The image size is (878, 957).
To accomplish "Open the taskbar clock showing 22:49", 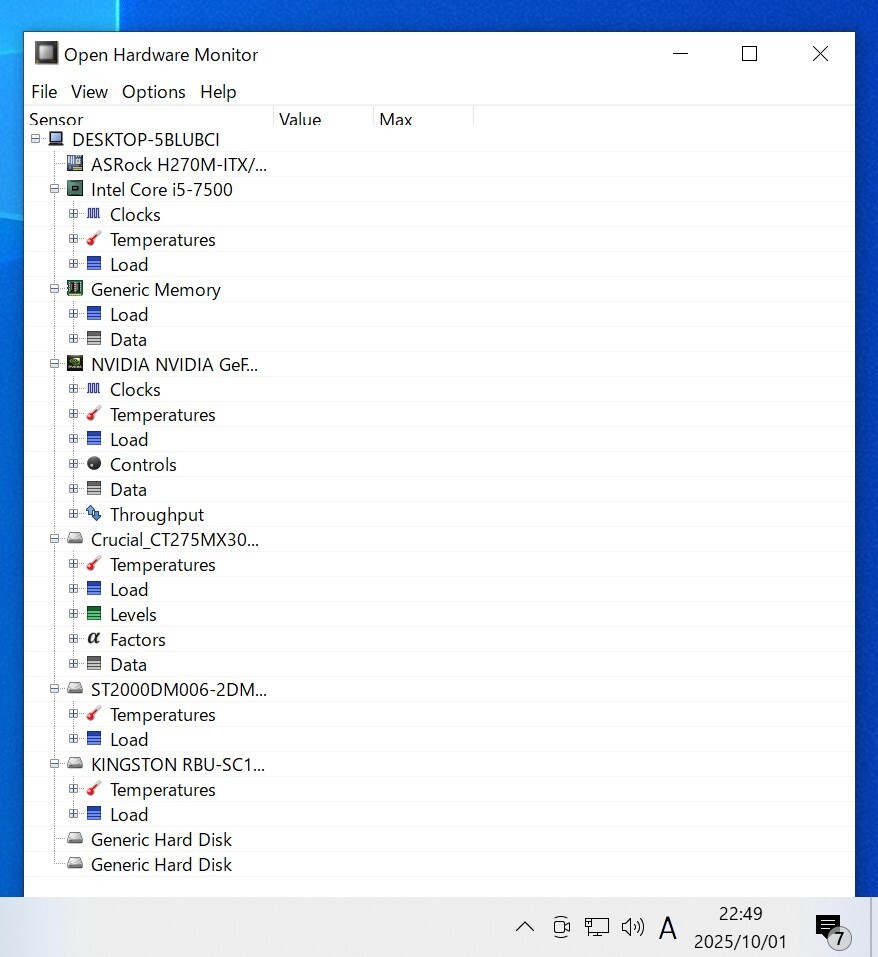I will (740, 928).
